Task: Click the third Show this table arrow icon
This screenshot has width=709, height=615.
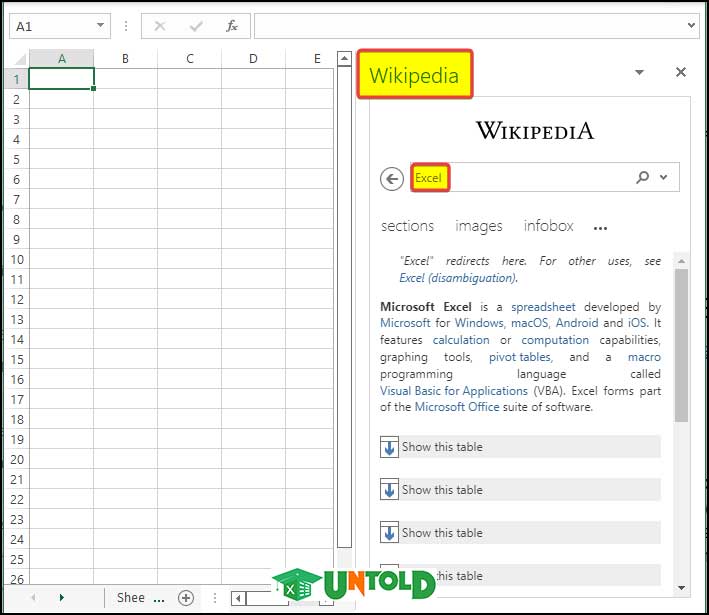Action: [389, 532]
